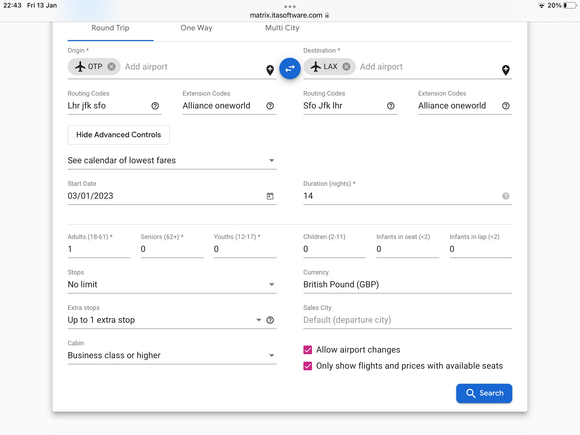Open help for destination Extension Codes
The height and width of the screenshot is (435, 580).
[x=506, y=106]
